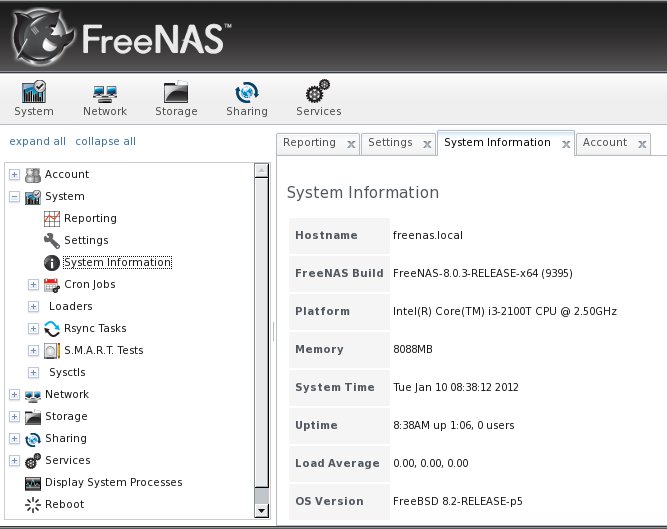This screenshot has width=667, height=529.
Task: Expand the S.M.A.R.T. Tests node
Action: pos(33,351)
